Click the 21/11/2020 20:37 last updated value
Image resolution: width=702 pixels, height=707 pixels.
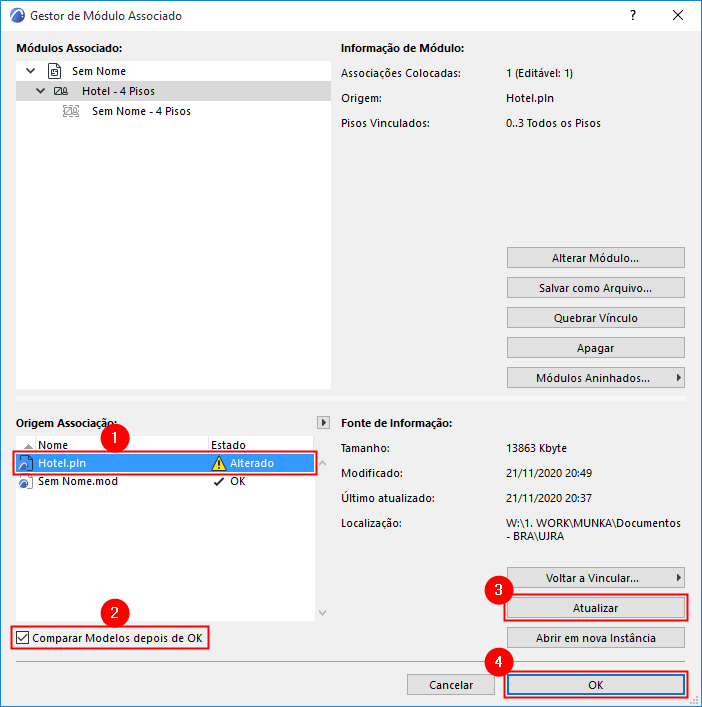549,498
